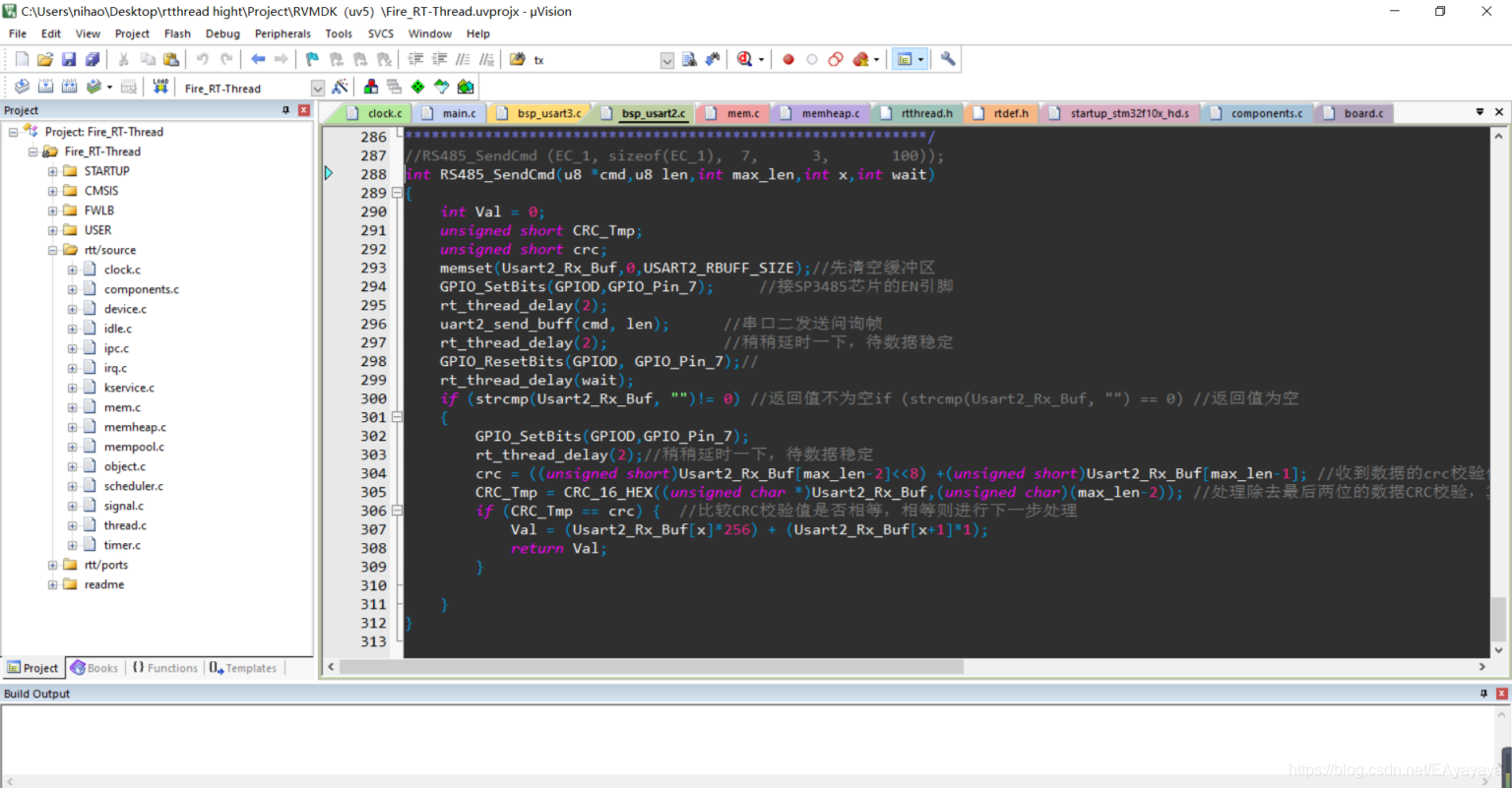The width and height of the screenshot is (1512, 788).
Task: Show the Templates panel tab
Action: 243,668
